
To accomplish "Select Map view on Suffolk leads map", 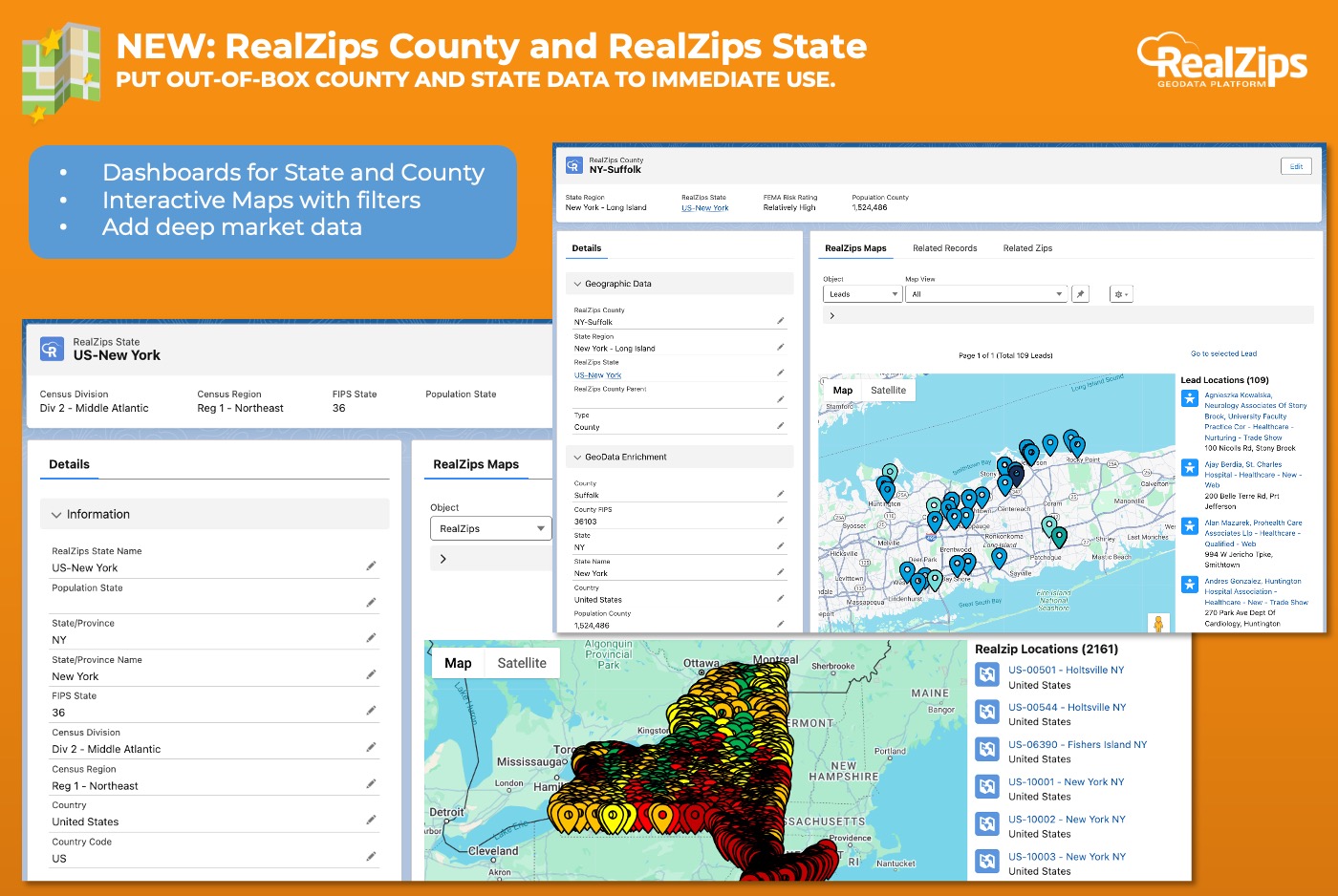I will click(x=843, y=390).
